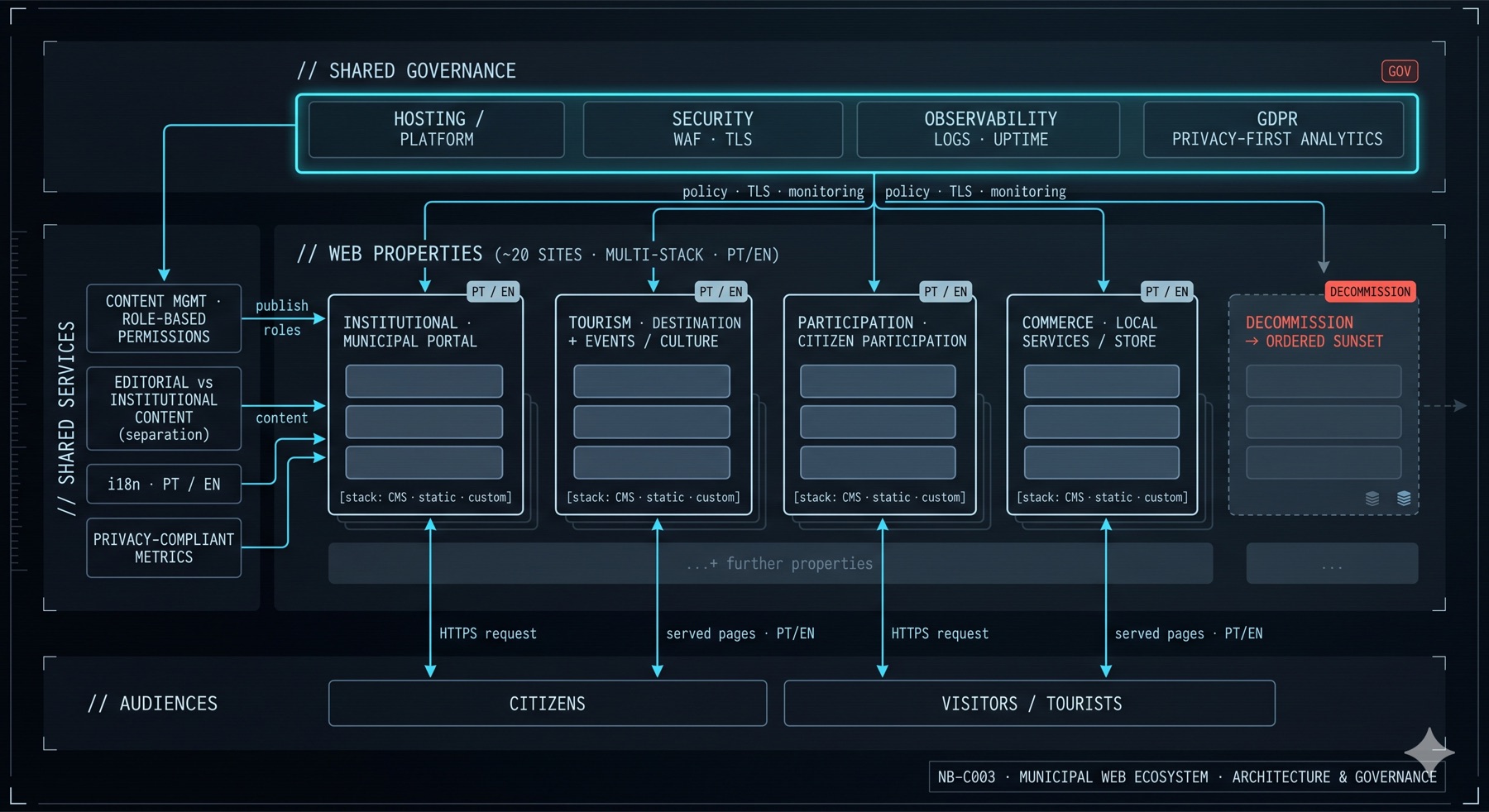Click the right stacked-layers icon in Decommission card
This screenshot has height=812, width=1489.
(x=1404, y=498)
